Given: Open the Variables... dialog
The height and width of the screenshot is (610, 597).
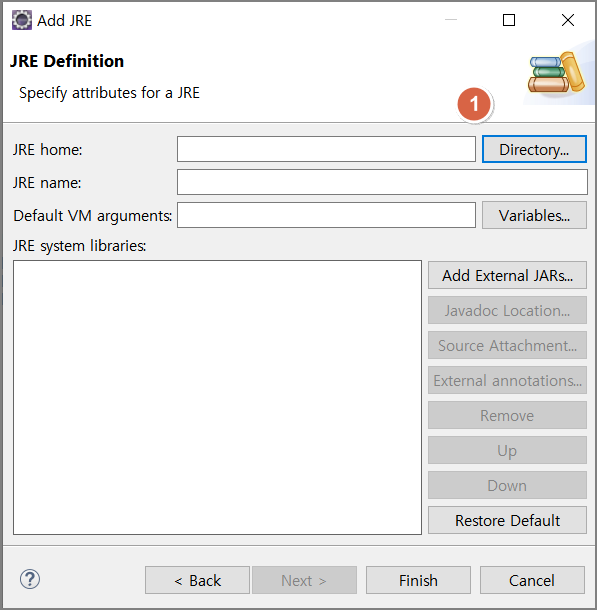Looking at the screenshot, I should 534,215.
